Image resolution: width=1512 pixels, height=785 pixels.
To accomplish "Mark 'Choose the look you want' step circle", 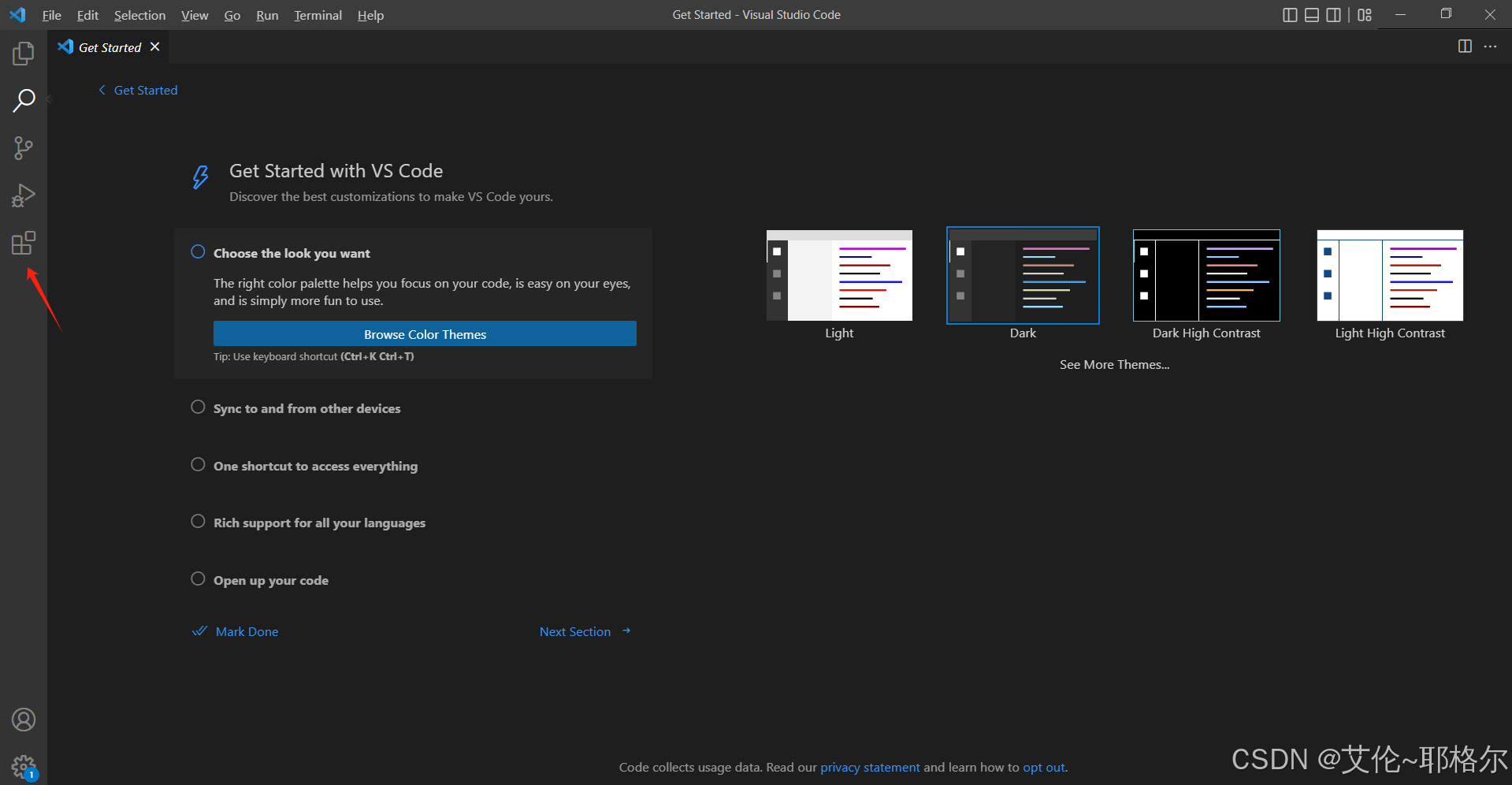I will coord(198,252).
